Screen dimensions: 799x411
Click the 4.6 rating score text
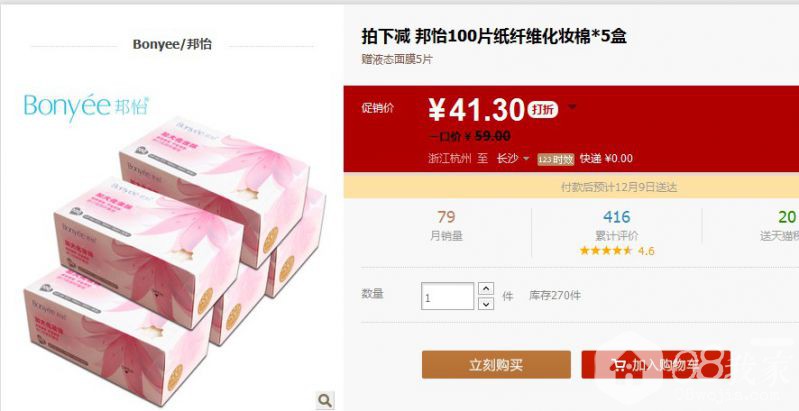[646, 251]
